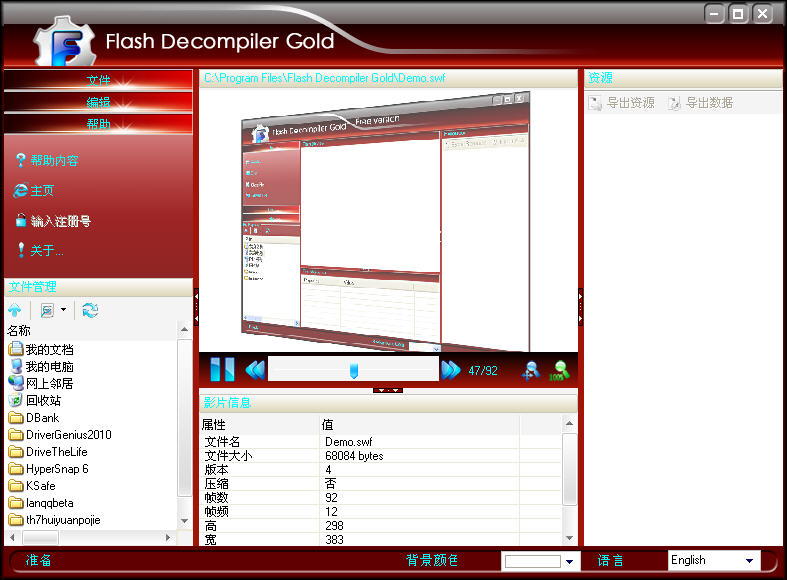This screenshot has width=787, height=580.
Task: Click file list scrollbar up arrow
Action: [184, 330]
